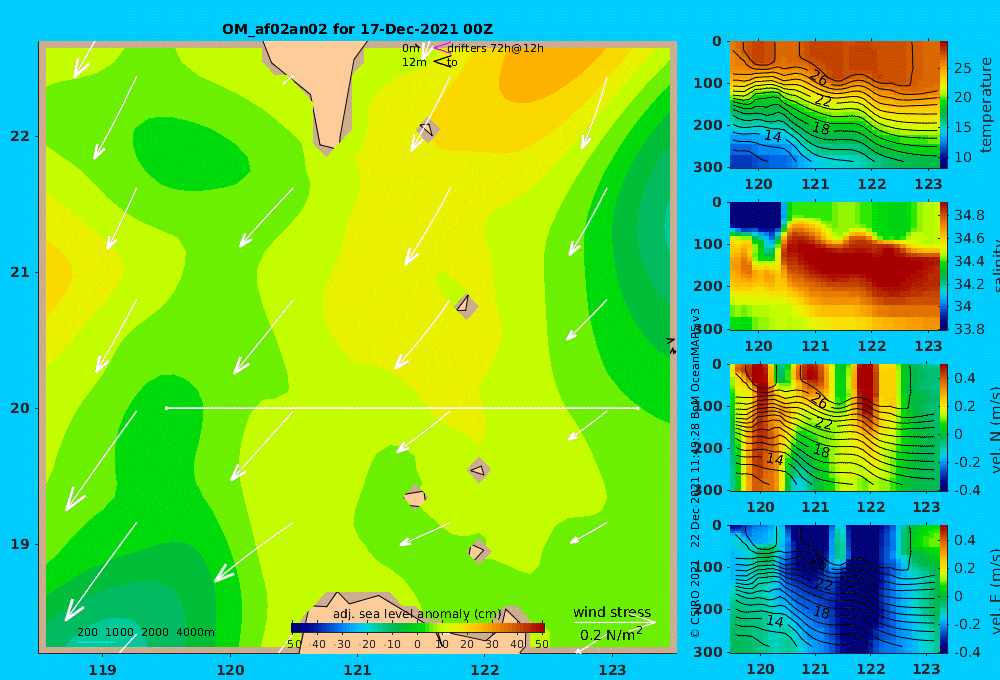Open the salinity cross-section panel
The width and height of the screenshot is (1000, 680).
834,266
